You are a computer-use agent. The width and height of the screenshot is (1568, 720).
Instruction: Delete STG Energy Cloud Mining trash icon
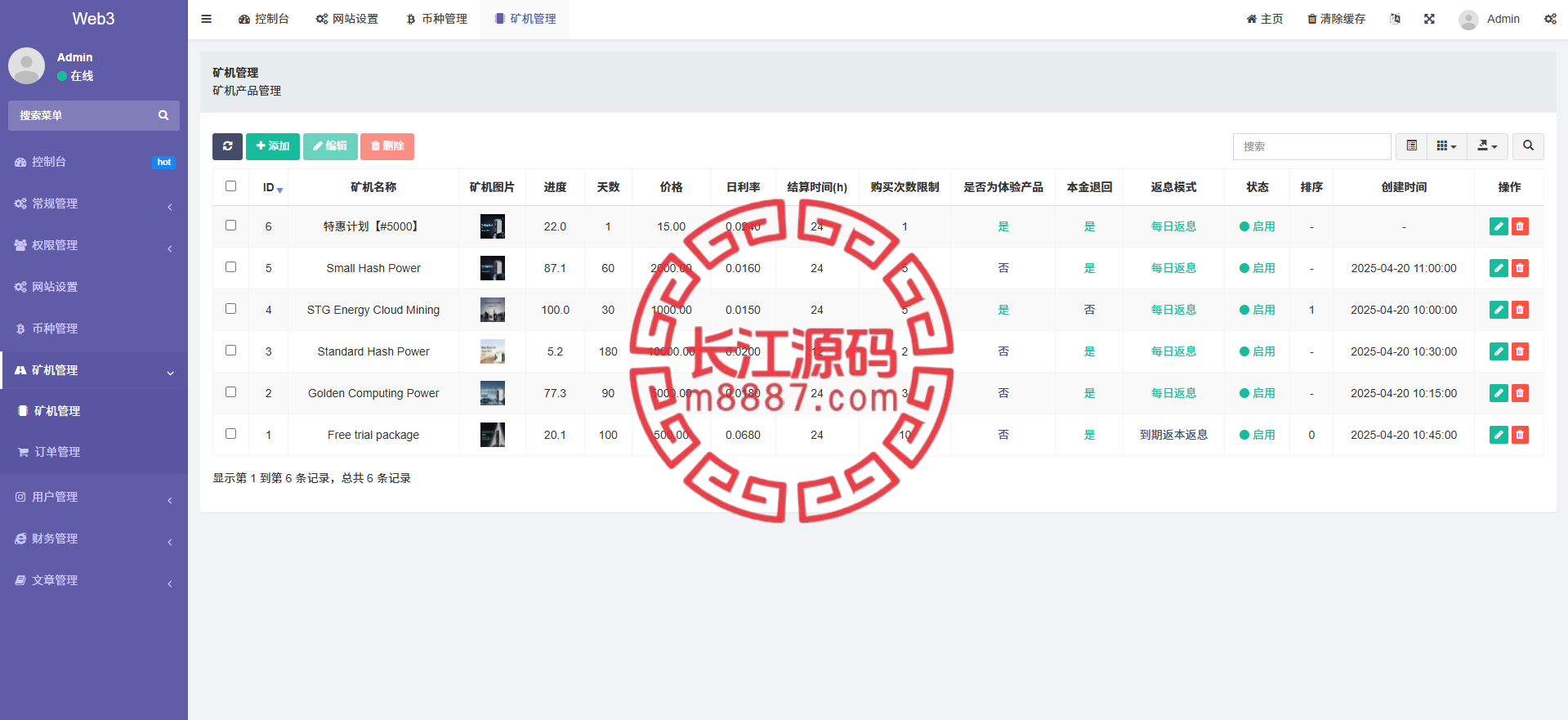[x=1520, y=310]
